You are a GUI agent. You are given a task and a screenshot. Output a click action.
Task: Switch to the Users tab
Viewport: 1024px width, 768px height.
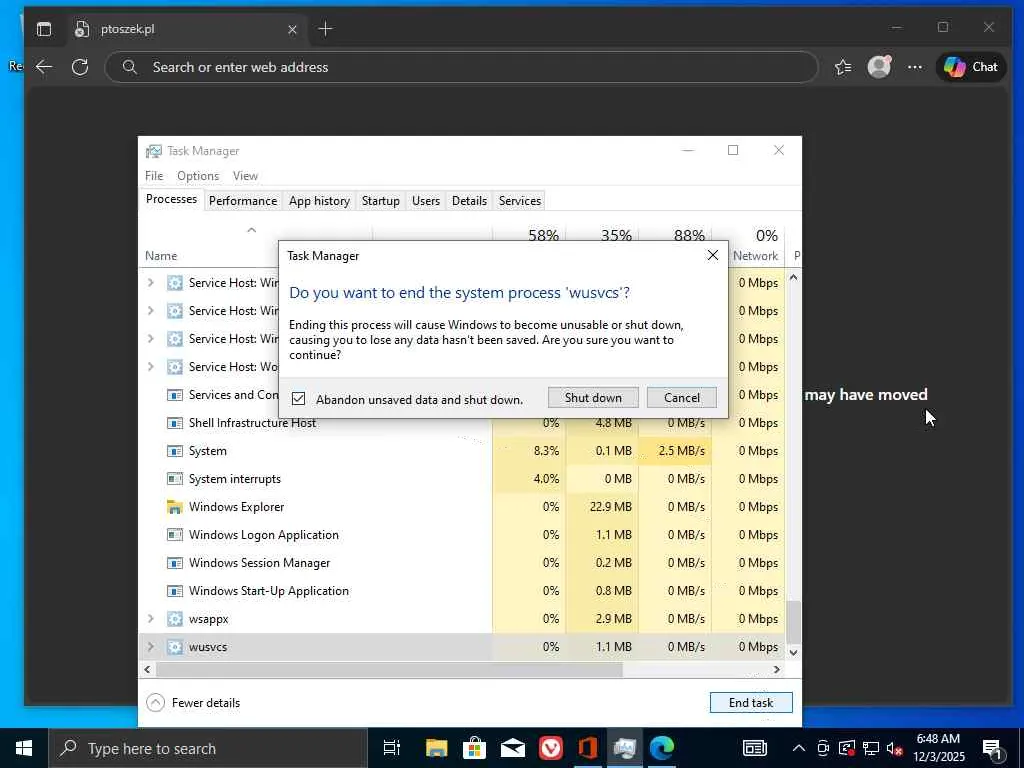[426, 200]
